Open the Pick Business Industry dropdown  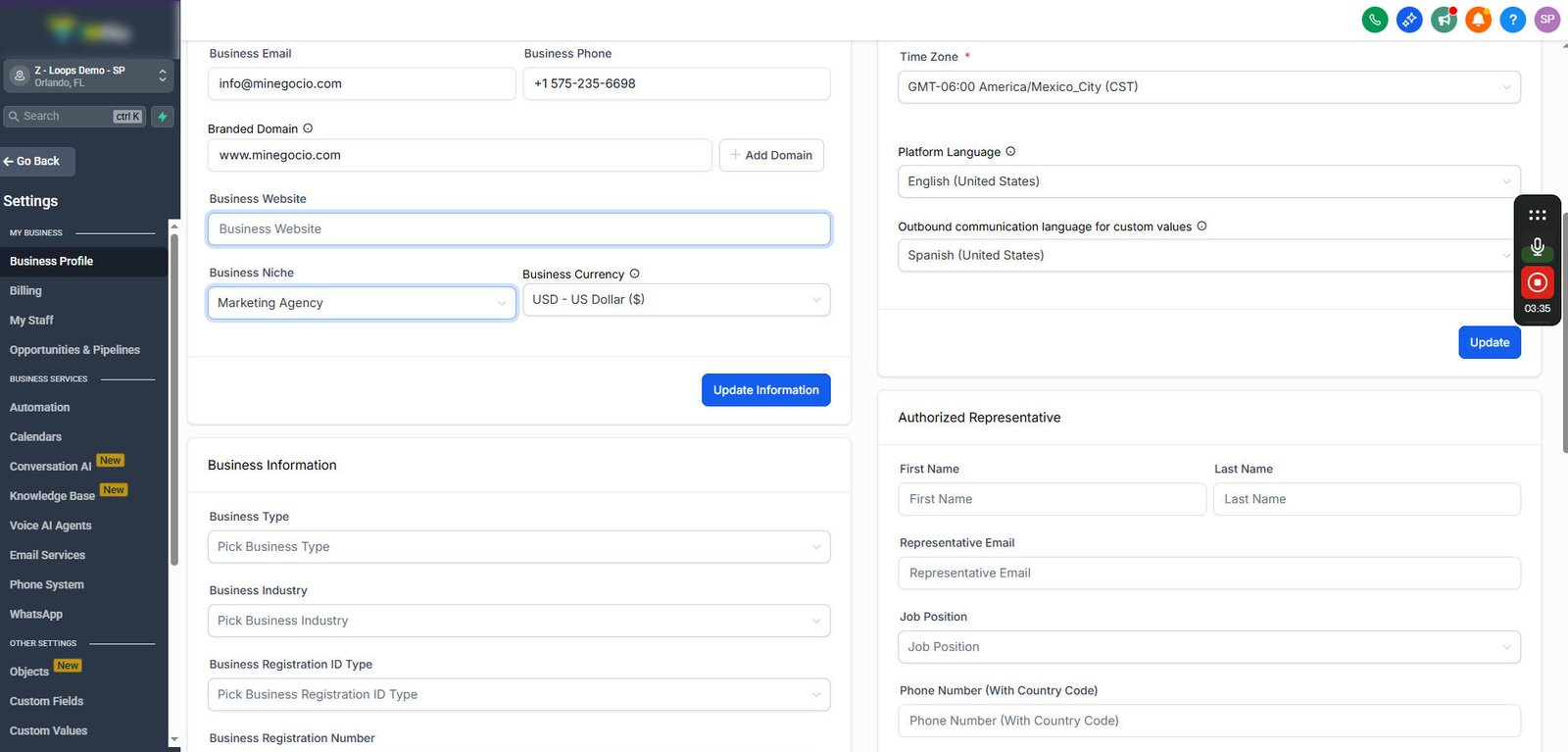[x=518, y=621]
